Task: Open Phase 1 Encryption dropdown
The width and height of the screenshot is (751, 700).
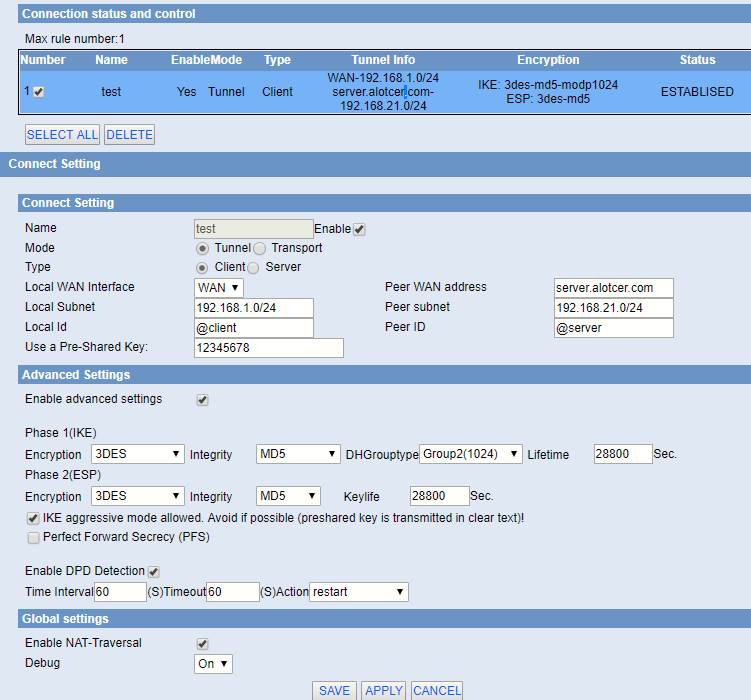Action: click(138, 454)
